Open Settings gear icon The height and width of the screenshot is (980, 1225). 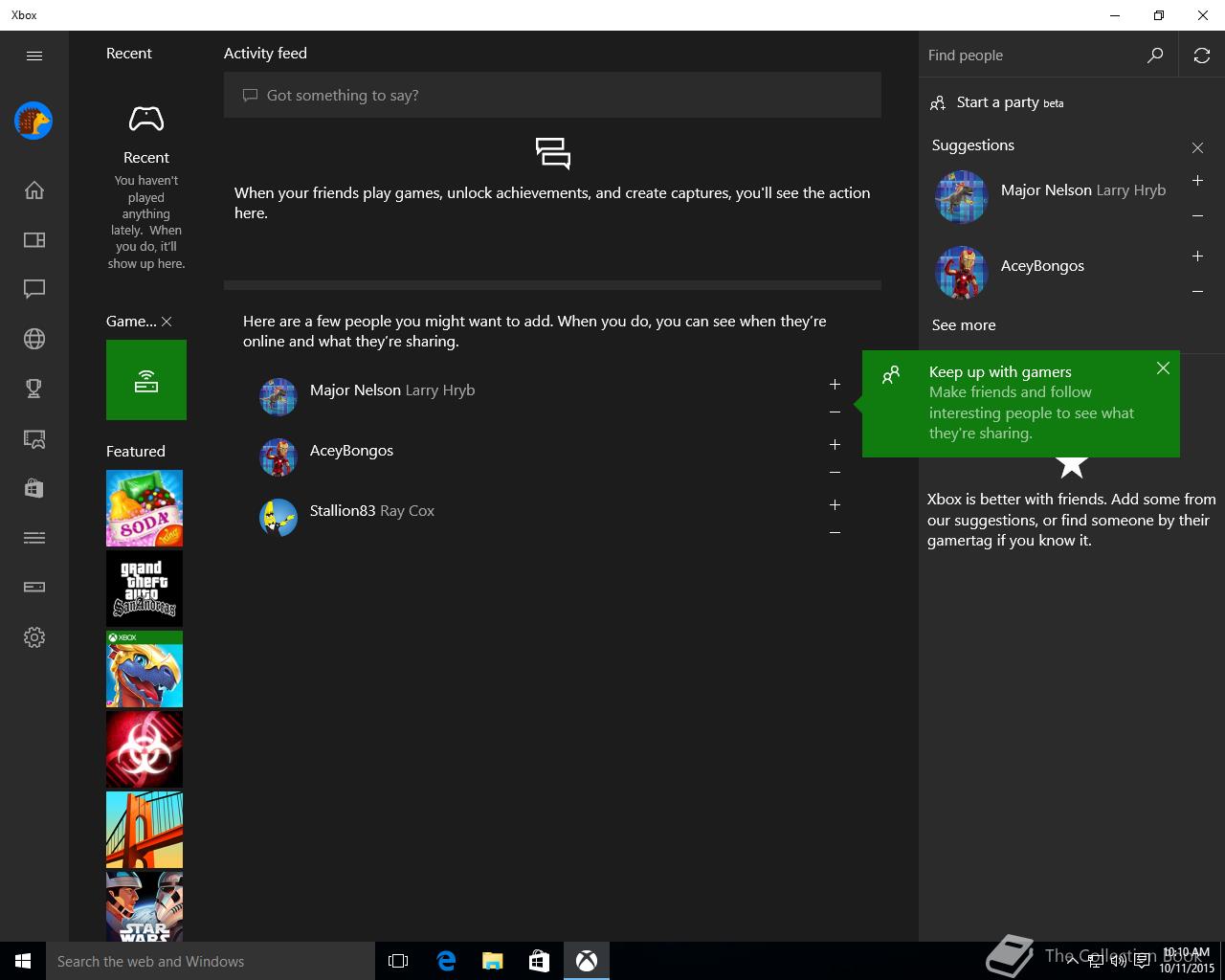tap(34, 637)
